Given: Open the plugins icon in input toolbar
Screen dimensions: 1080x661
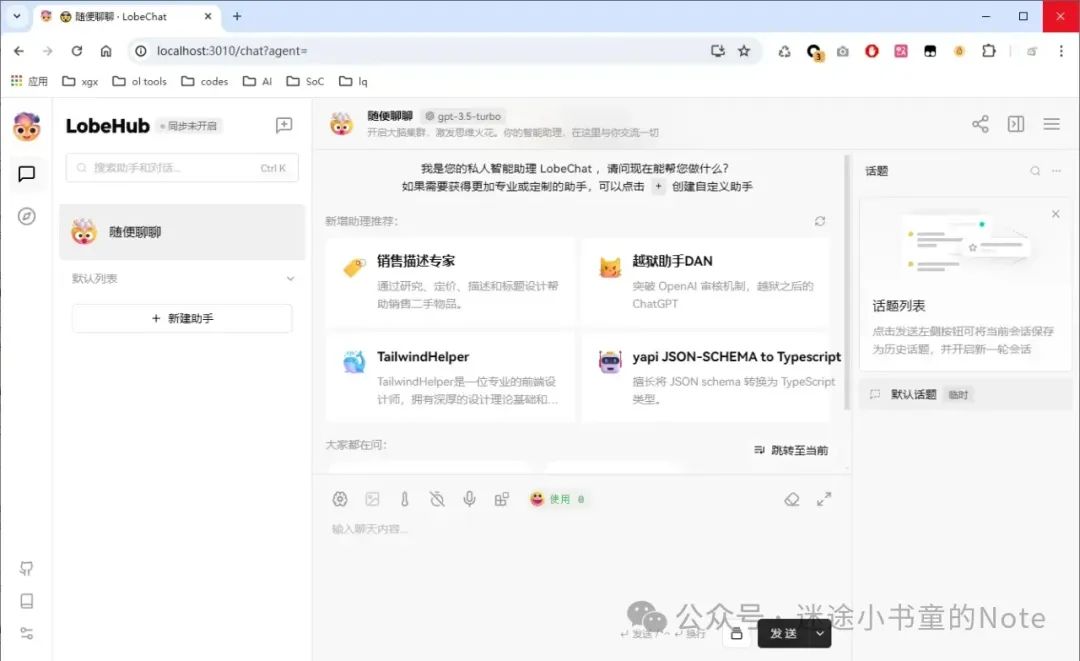Looking at the screenshot, I should 501,499.
